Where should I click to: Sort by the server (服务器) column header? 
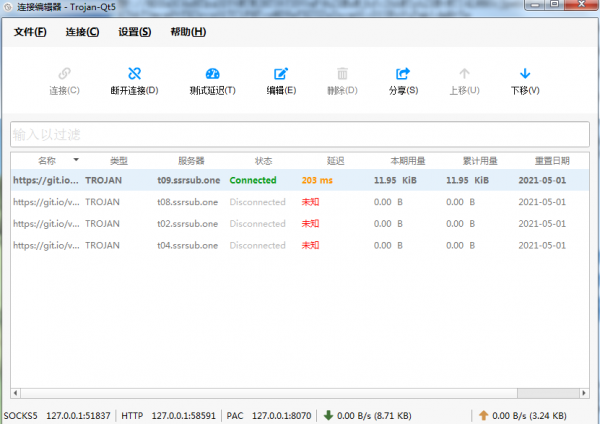(191, 160)
